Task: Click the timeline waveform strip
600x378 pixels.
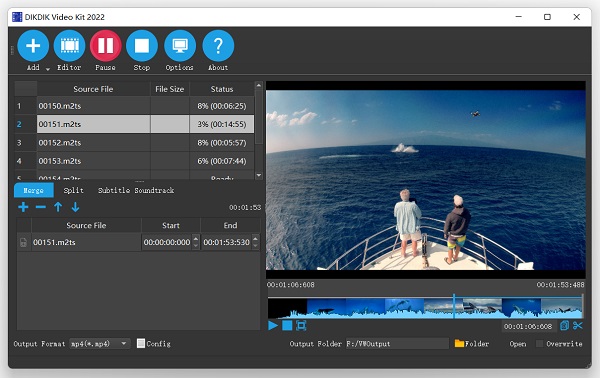Action: (x=426, y=309)
